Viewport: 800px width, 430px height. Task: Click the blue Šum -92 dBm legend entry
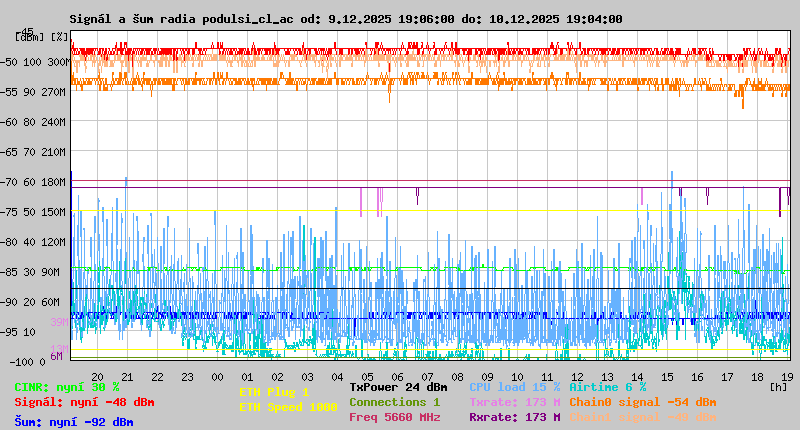coord(73,422)
